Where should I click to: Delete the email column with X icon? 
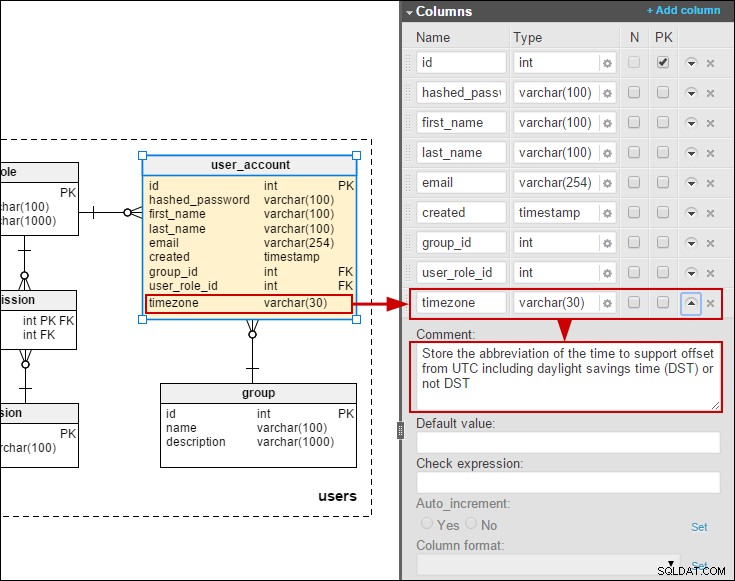tap(710, 183)
